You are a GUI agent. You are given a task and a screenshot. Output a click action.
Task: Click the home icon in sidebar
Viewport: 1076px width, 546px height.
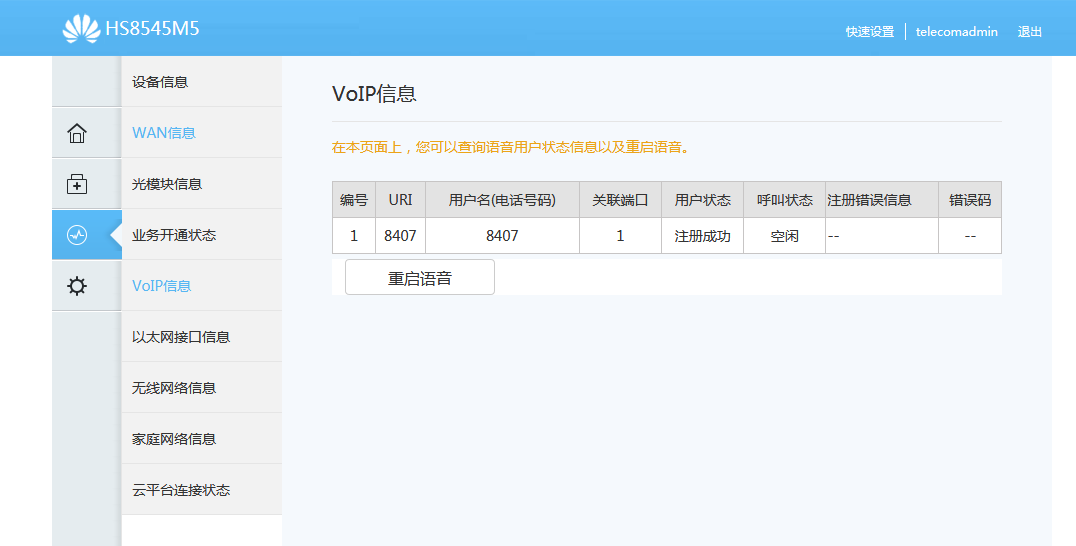point(77,133)
